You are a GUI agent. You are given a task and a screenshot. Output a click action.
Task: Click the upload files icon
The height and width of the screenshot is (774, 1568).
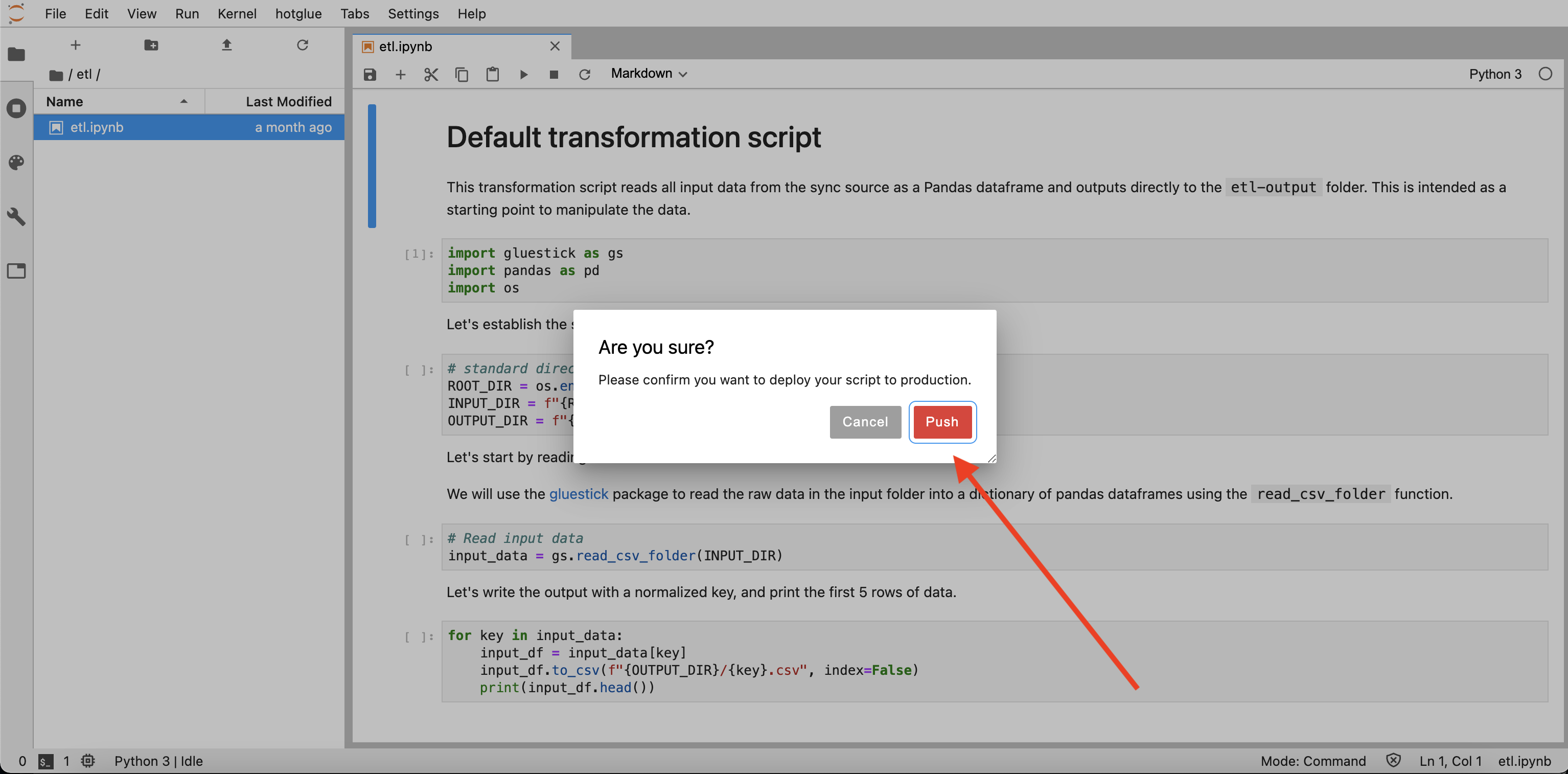point(226,45)
